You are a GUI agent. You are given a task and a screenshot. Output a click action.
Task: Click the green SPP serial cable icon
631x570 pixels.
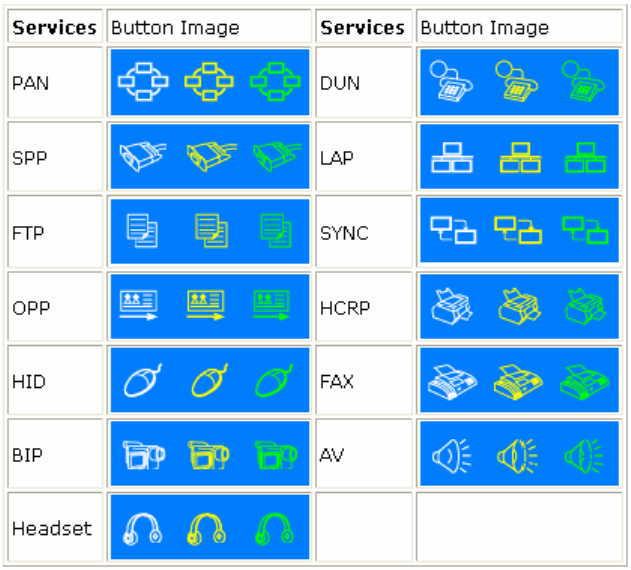point(275,157)
